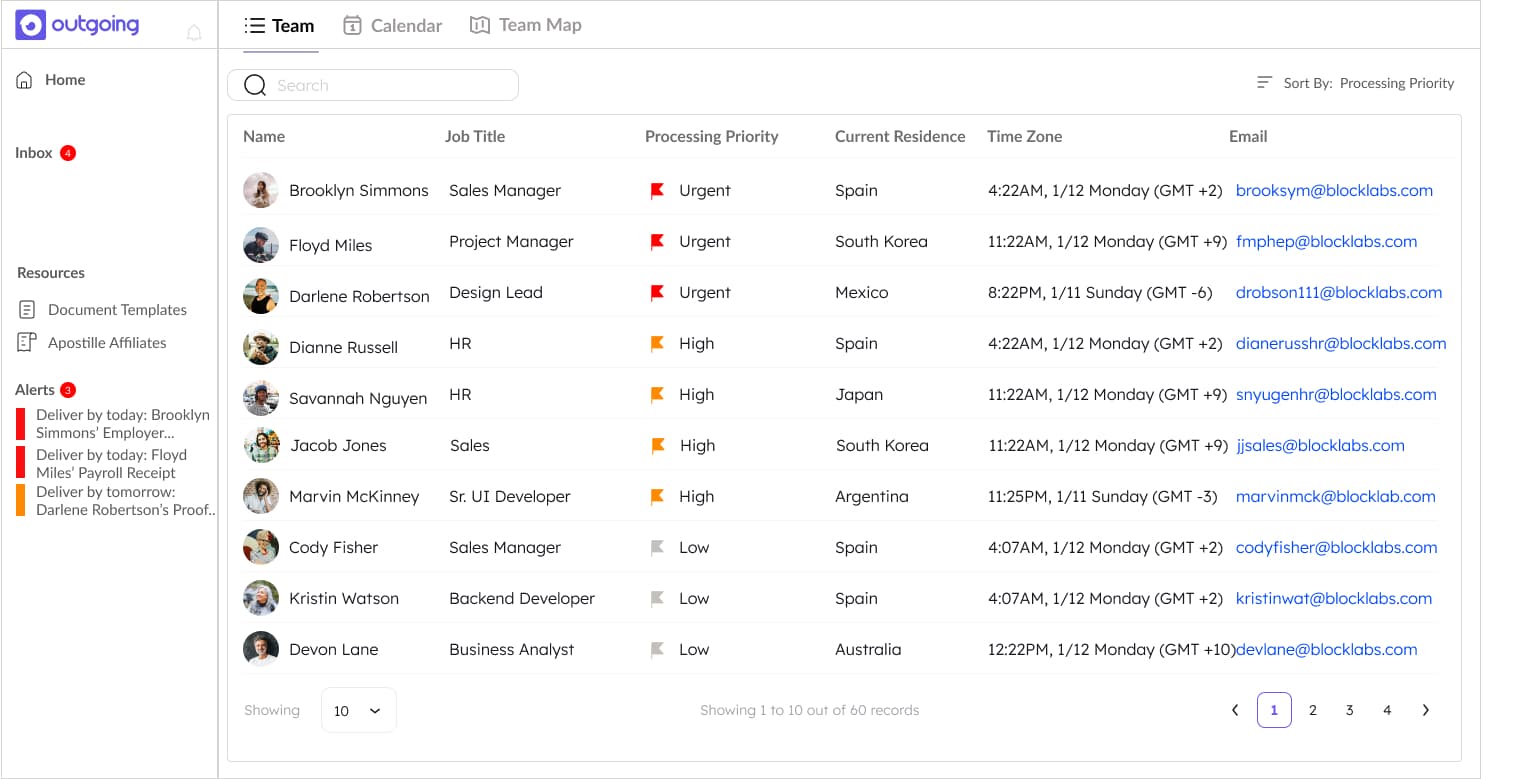
Task: Select the name Savannah Nguyen
Action: click(x=358, y=399)
